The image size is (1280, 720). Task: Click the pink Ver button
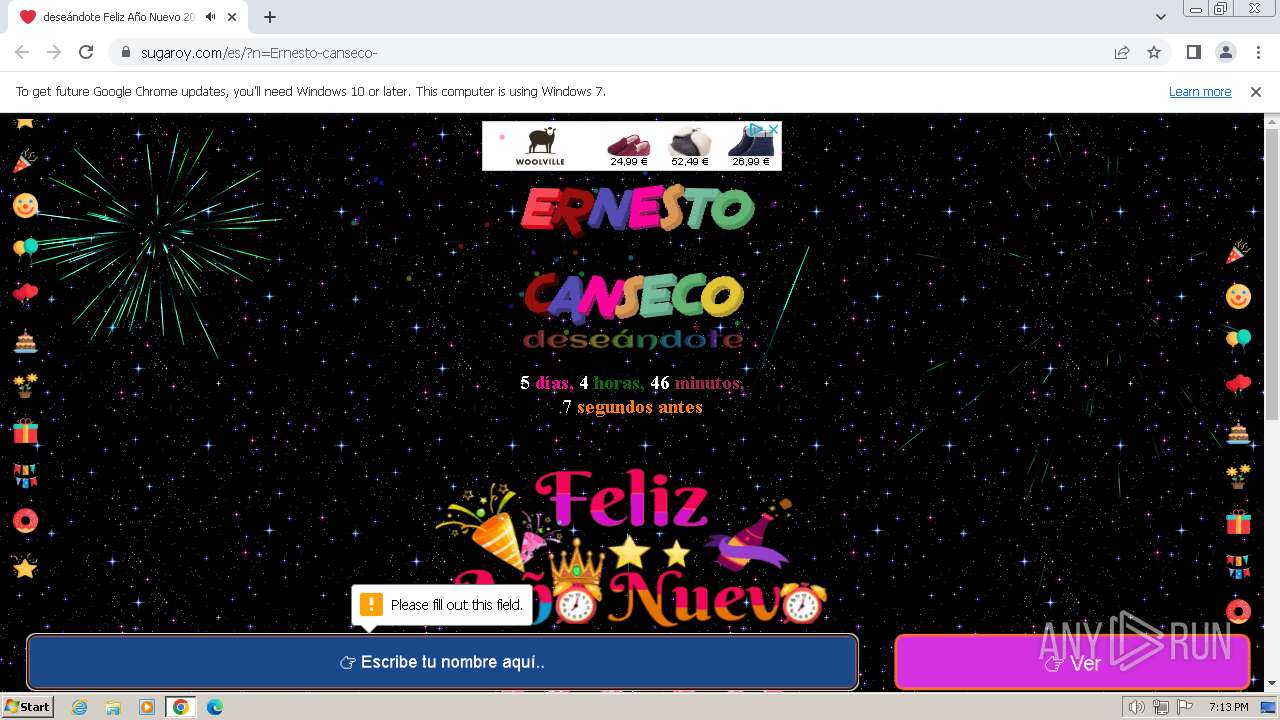click(1072, 662)
